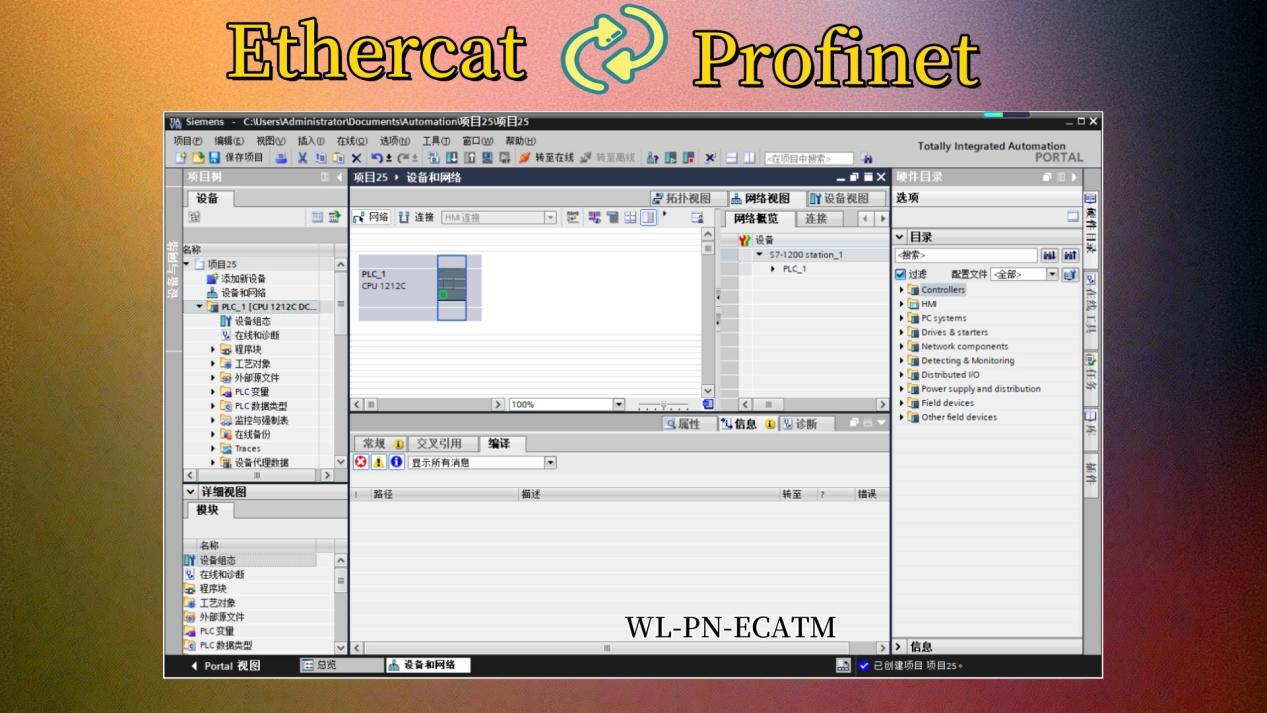
Task: Click the undo arrow icon
Action: [x=375, y=157]
